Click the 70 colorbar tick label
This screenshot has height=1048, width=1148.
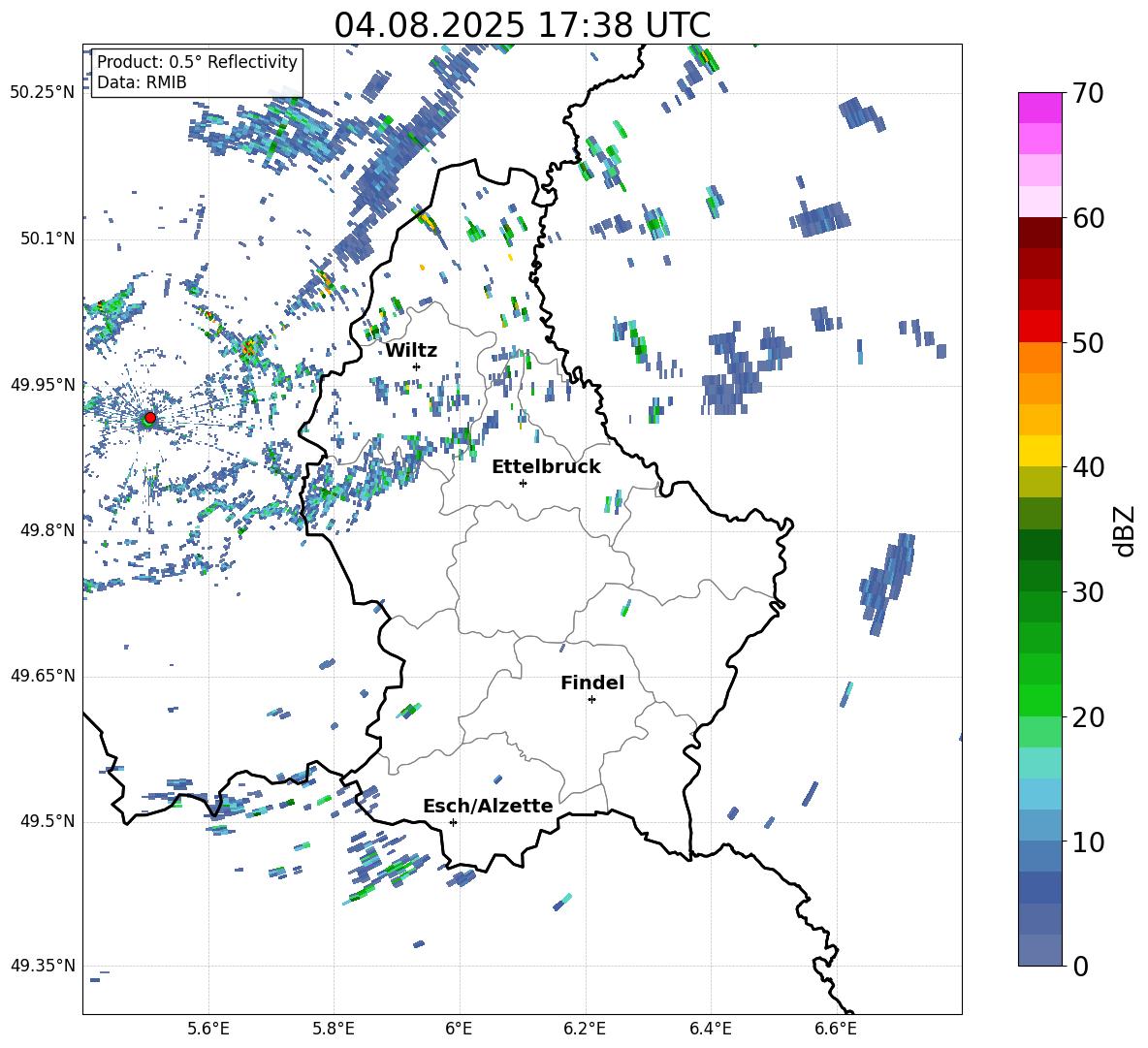[1088, 94]
